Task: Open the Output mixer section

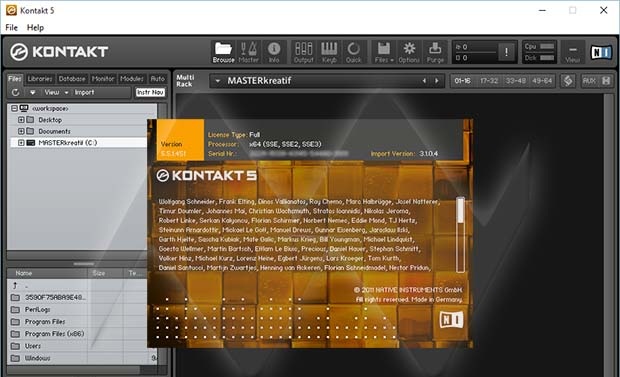Action: pos(304,52)
